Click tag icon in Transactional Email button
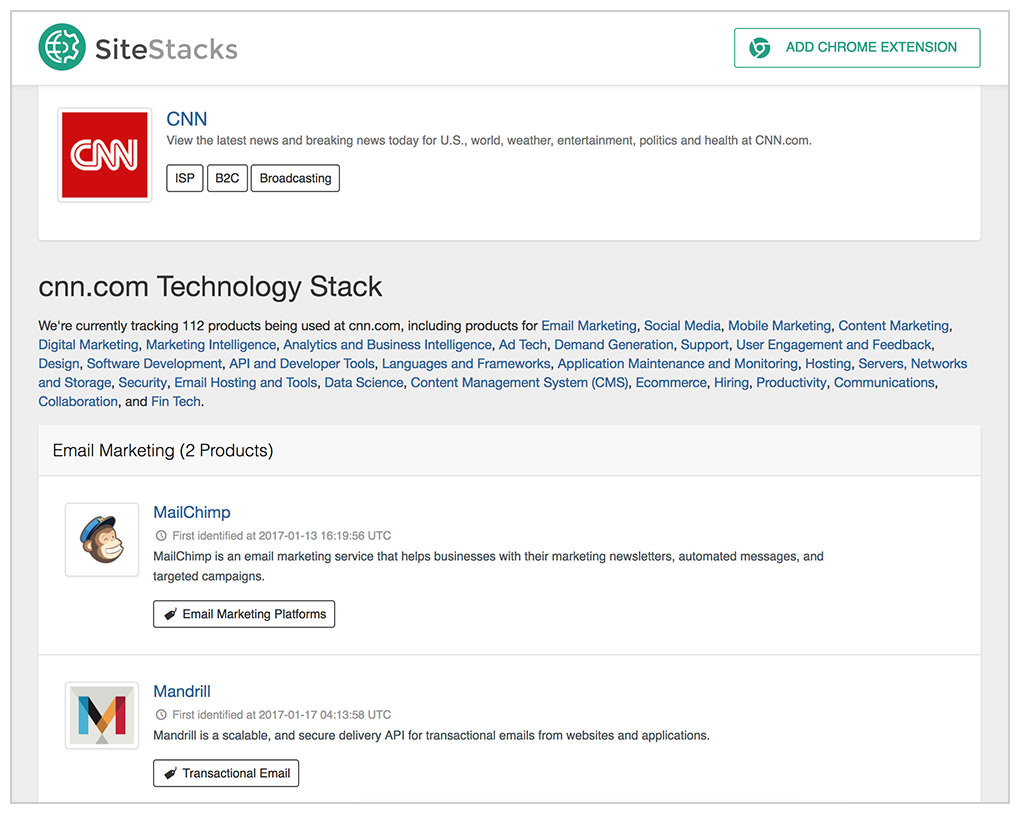1020x814 pixels. (x=170, y=773)
